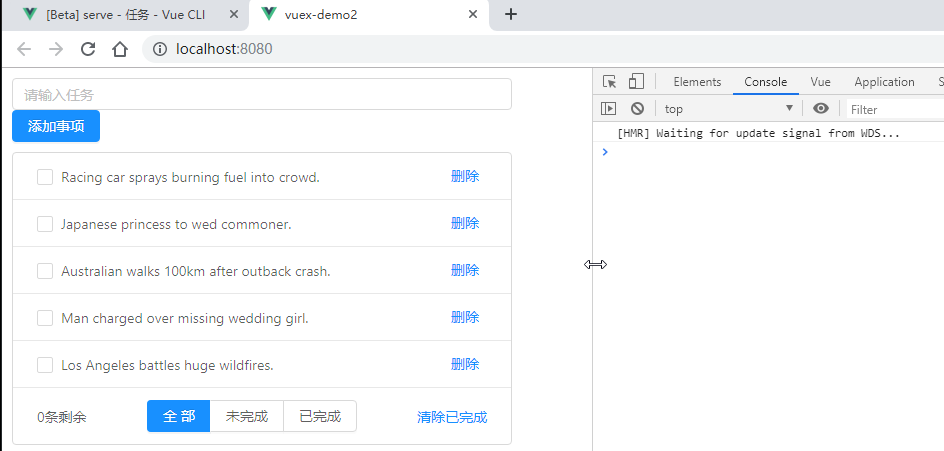944x451 pixels.
Task: Clear the console with the clear icon
Action: click(x=637, y=109)
